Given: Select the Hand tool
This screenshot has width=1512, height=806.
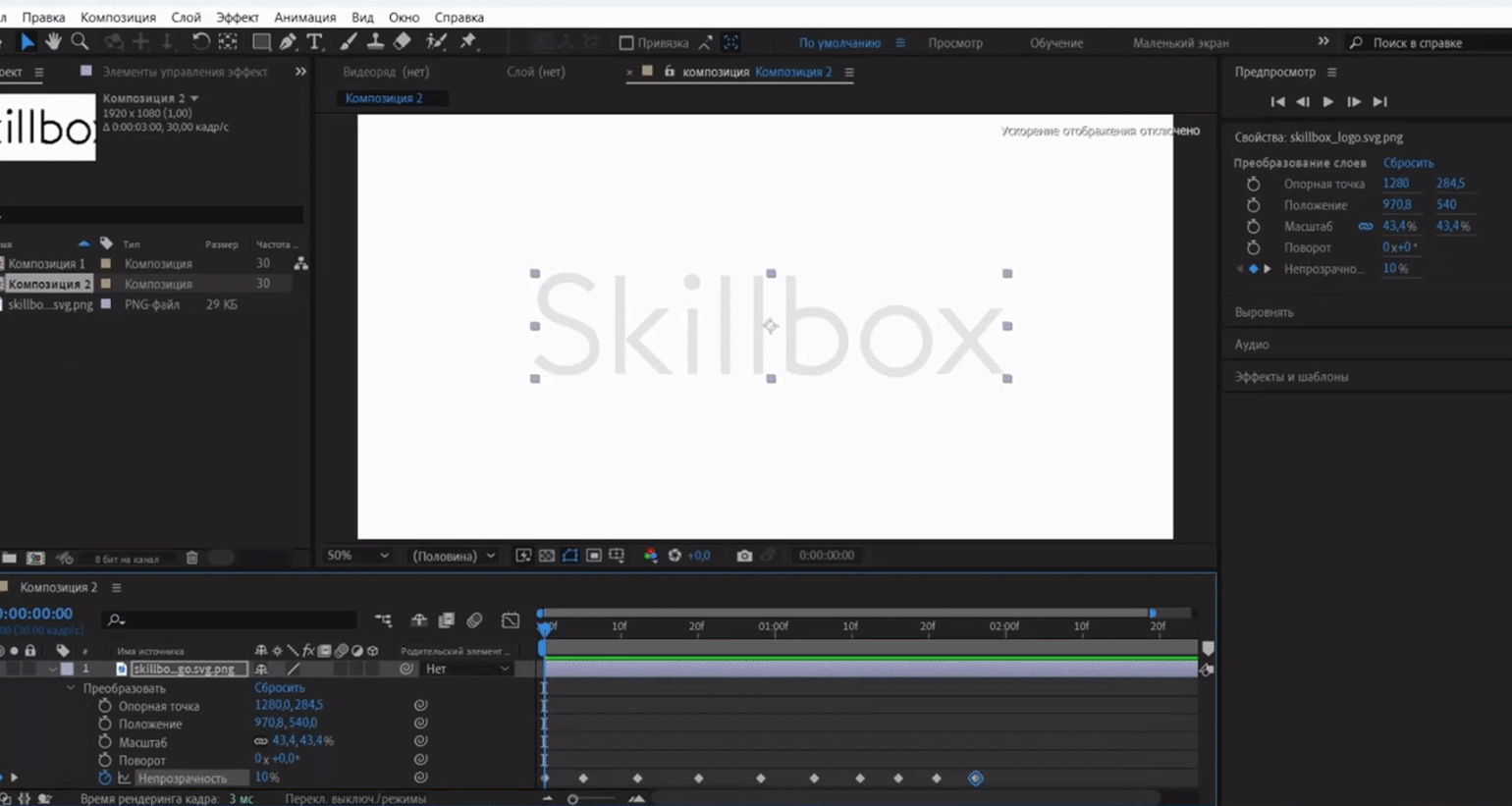Looking at the screenshot, I should pos(53,41).
